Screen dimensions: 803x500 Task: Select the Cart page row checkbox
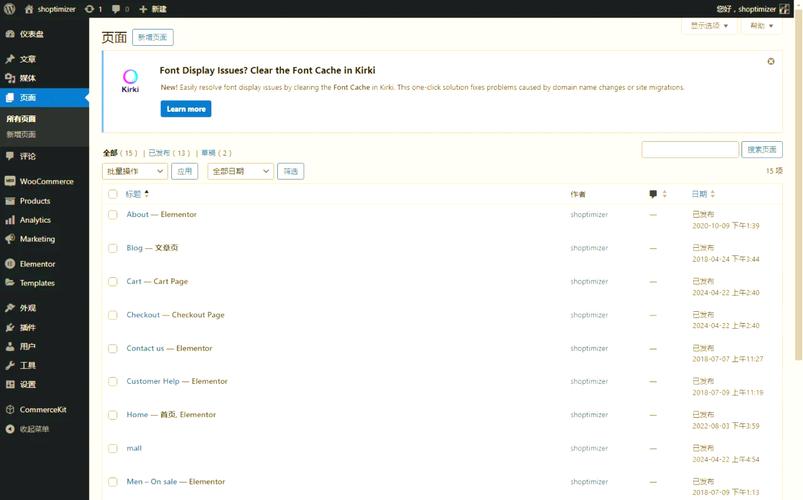[113, 282]
